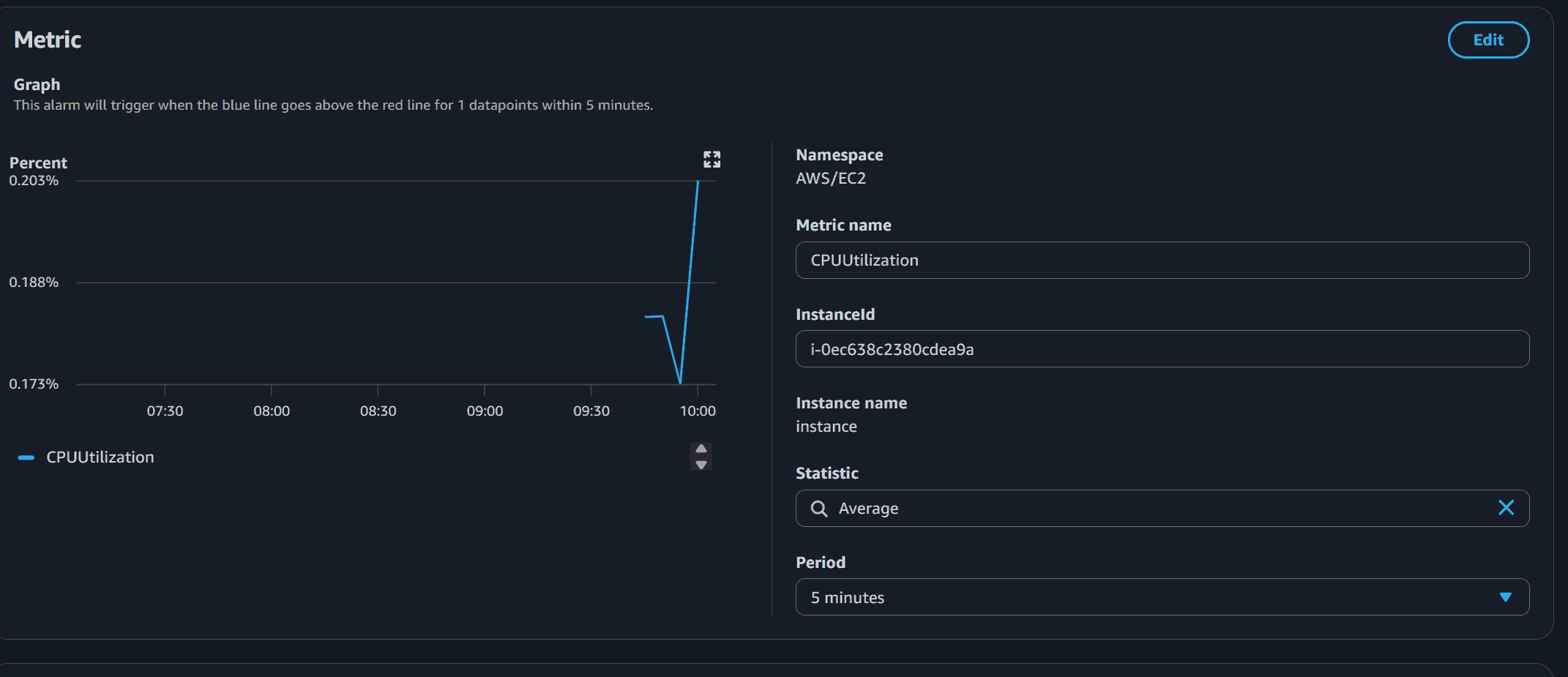
Task: Expand the graph to fullscreen view
Action: pos(712,160)
